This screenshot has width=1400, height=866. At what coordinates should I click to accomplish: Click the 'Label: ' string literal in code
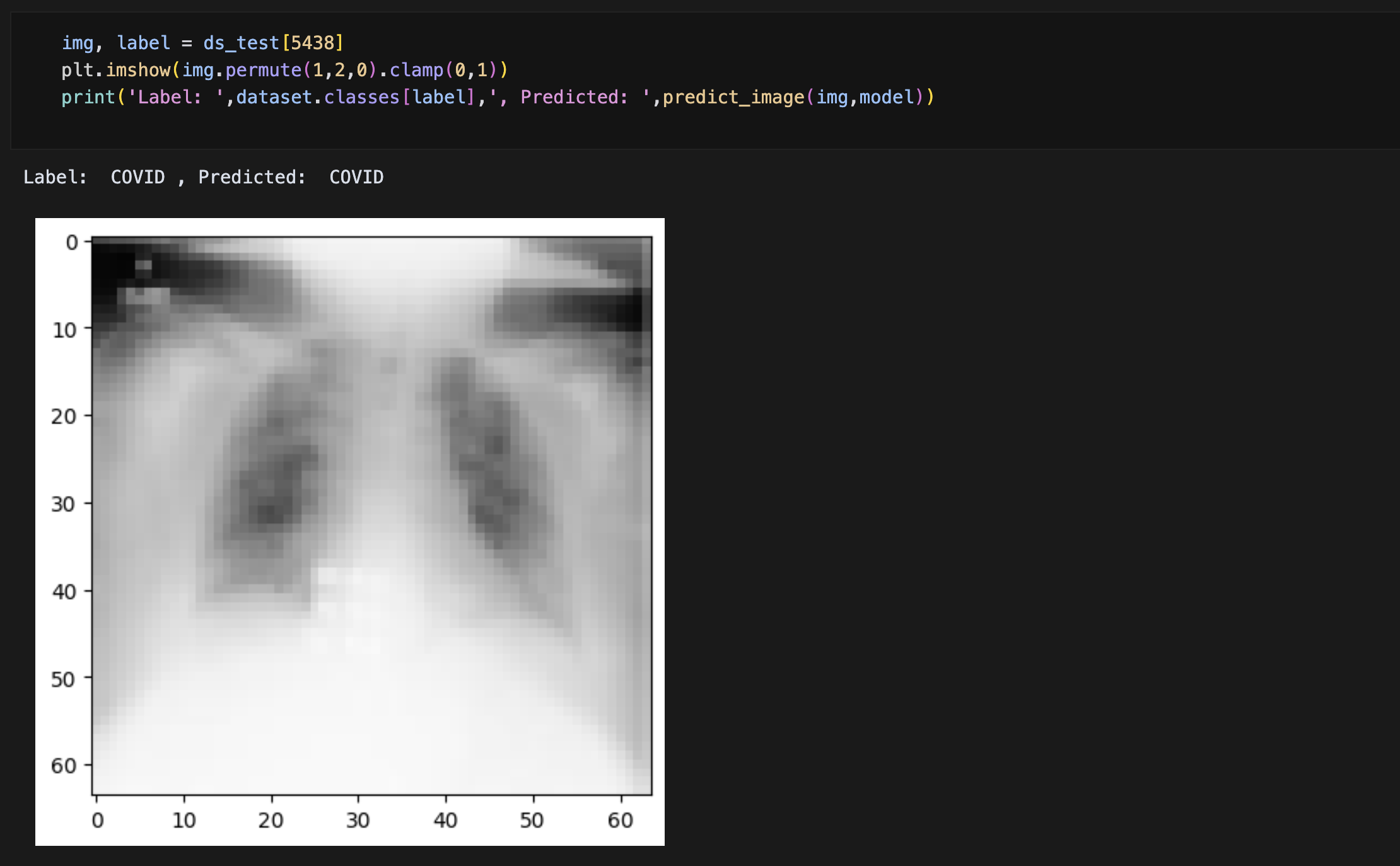click(175, 97)
